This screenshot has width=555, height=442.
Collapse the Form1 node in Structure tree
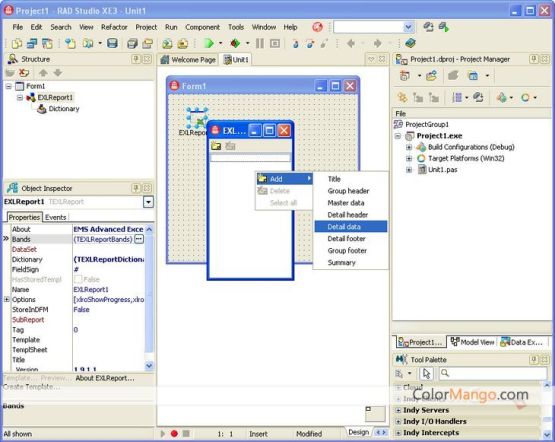click(x=8, y=86)
